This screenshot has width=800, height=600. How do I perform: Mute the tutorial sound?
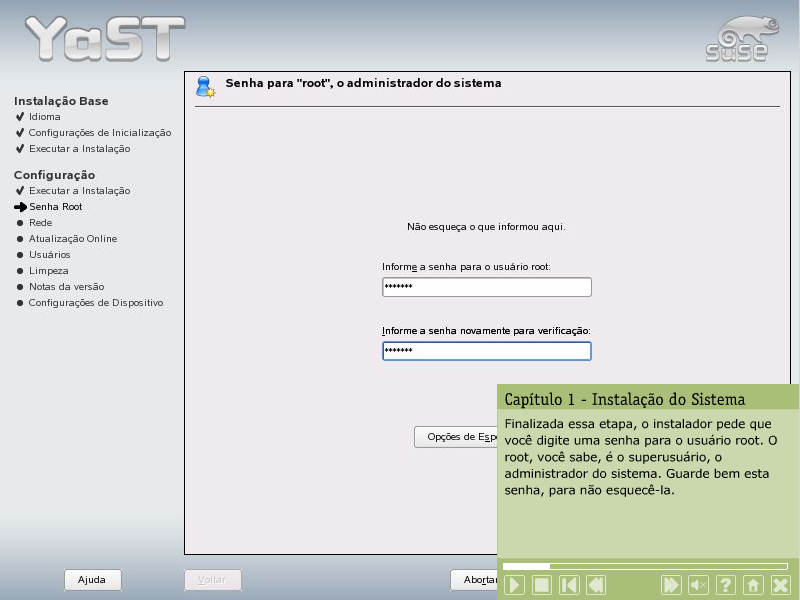click(x=699, y=585)
